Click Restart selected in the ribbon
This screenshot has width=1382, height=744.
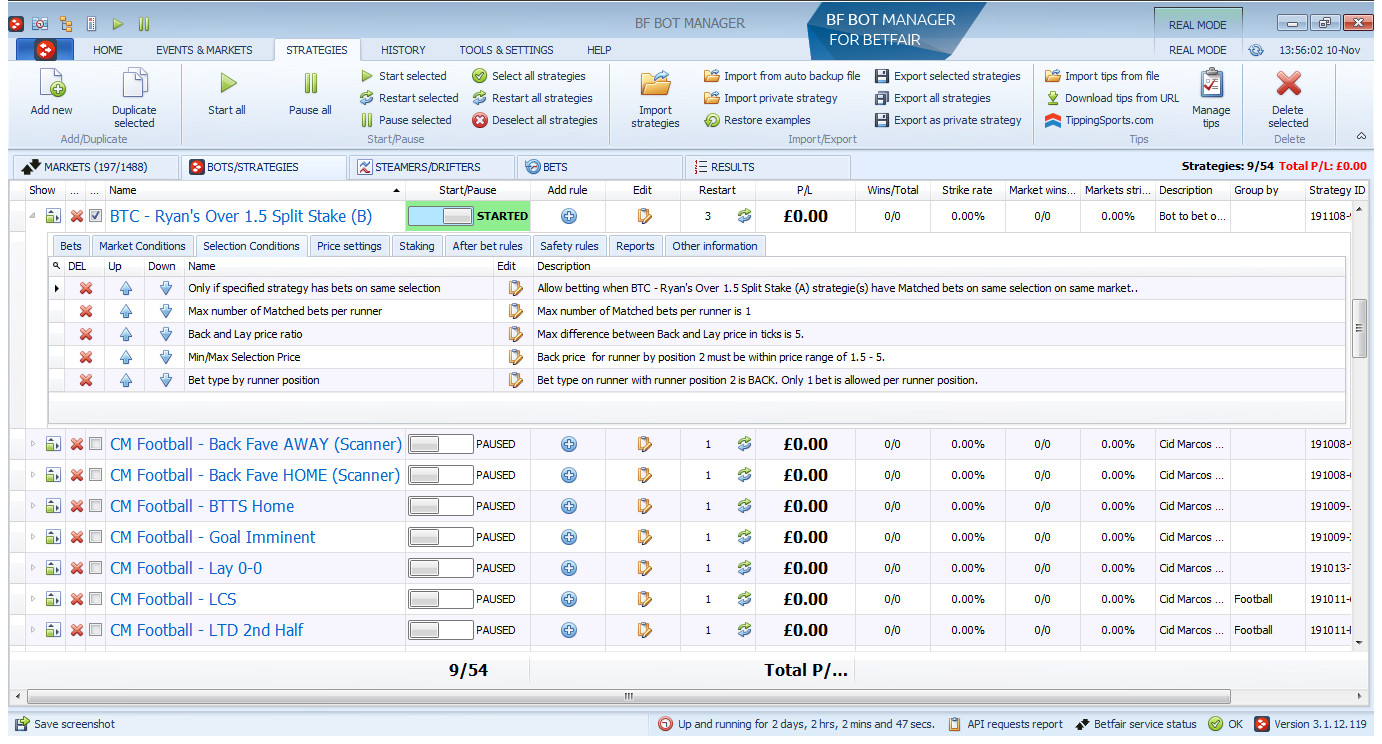[409, 98]
